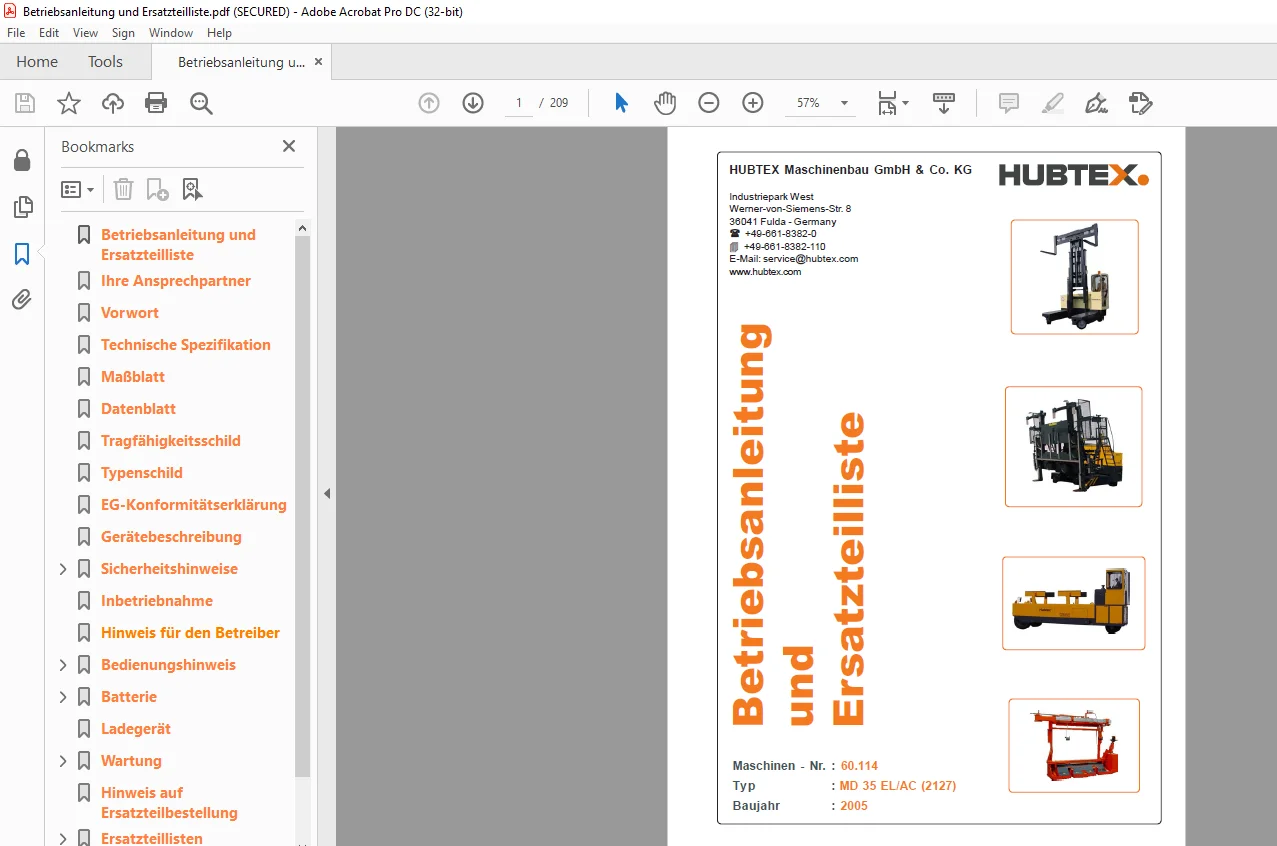
Task: Expand Wartung bookmark
Action: 63,761
